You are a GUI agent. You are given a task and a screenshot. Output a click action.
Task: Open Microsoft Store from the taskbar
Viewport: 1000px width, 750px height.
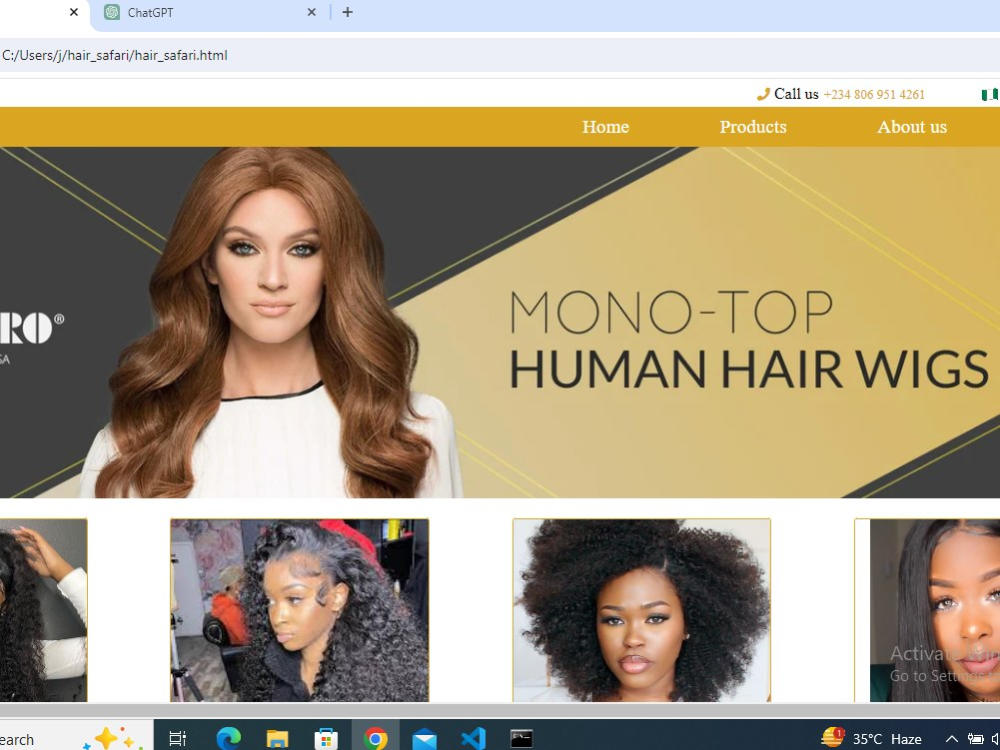click(x=325, y=739)
